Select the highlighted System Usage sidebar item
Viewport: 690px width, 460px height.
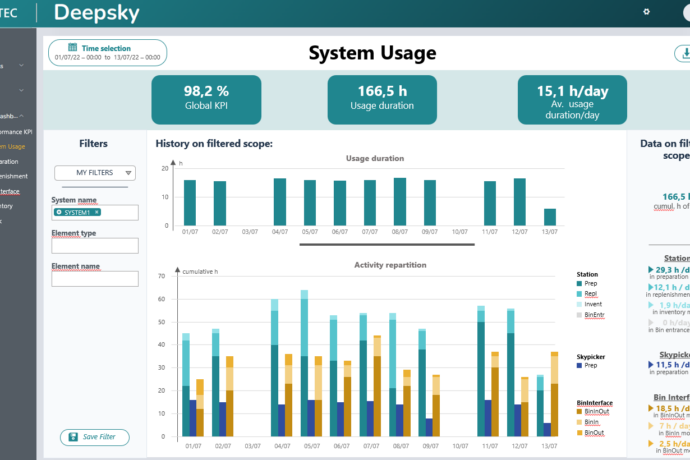[13, 147]
